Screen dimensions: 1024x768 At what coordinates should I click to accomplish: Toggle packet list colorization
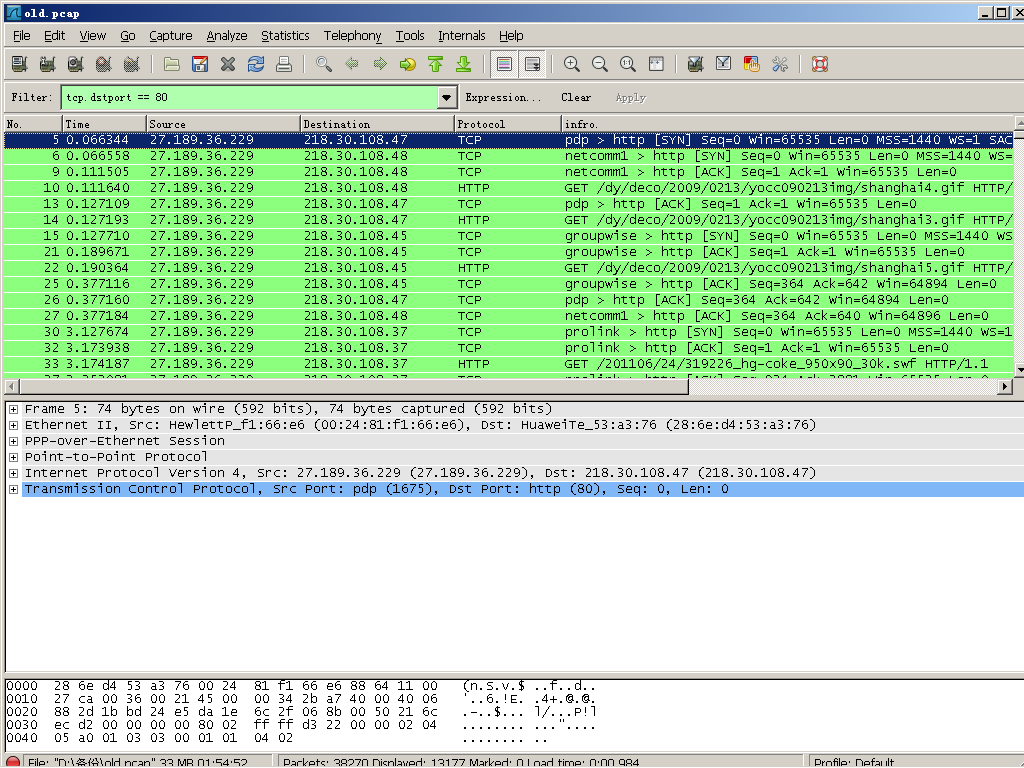[504, 64]
